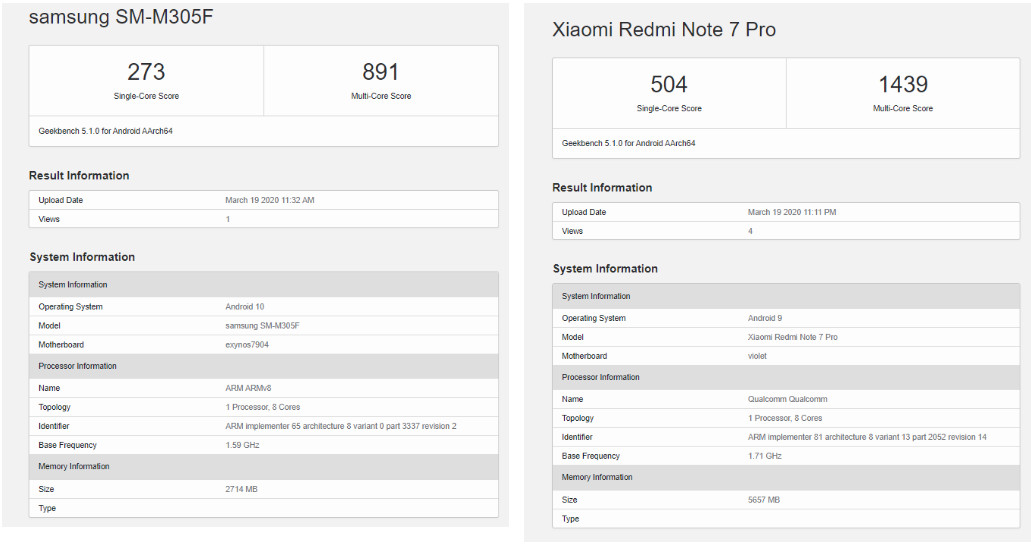Select the Samsung single-core score 273
This screenshot has height=547, width=1031.
146,72
